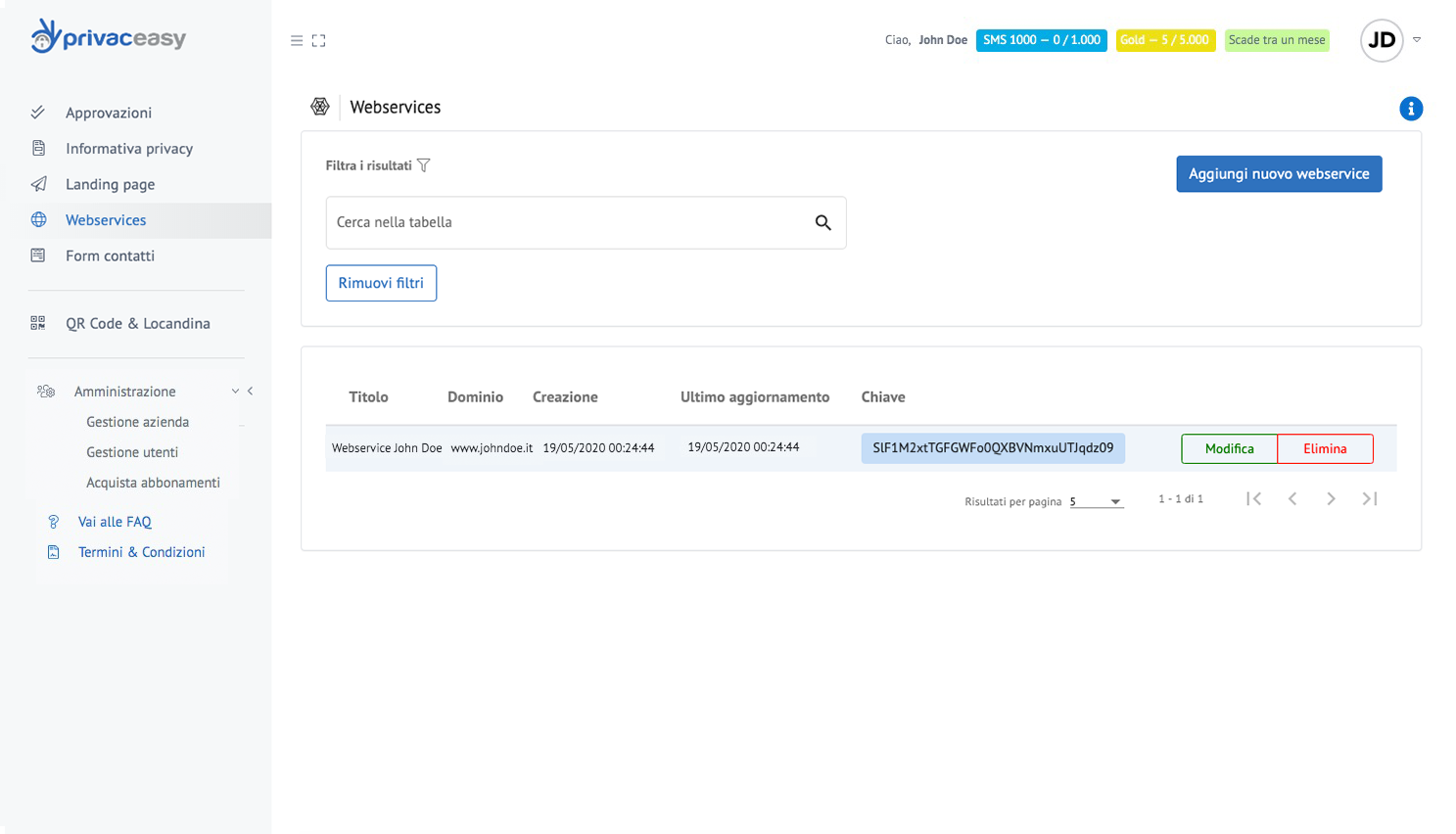Click Elimina for Webservice John Doe
The width and height of the screenshot is (1456, 834).
pos(1324,449)
